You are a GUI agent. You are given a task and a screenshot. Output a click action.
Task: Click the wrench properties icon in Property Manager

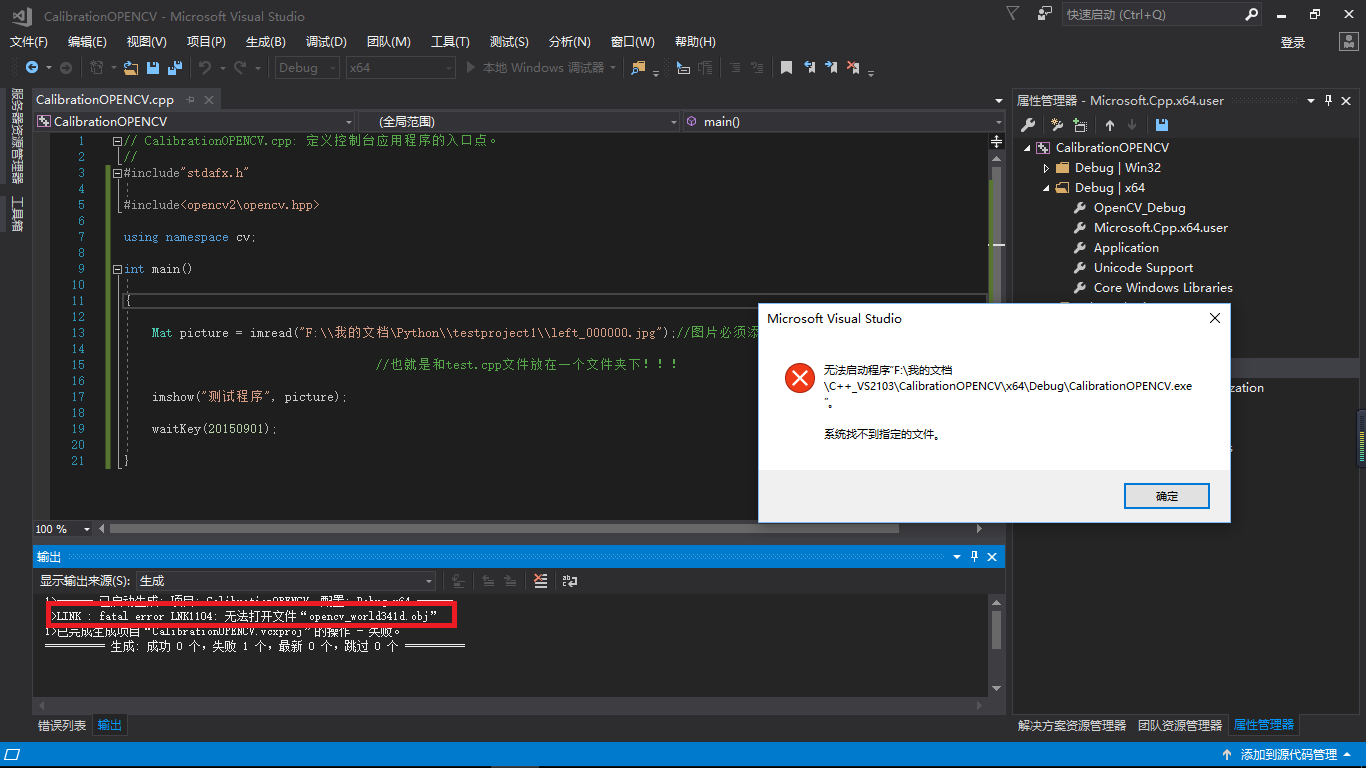click(1027, 125)
